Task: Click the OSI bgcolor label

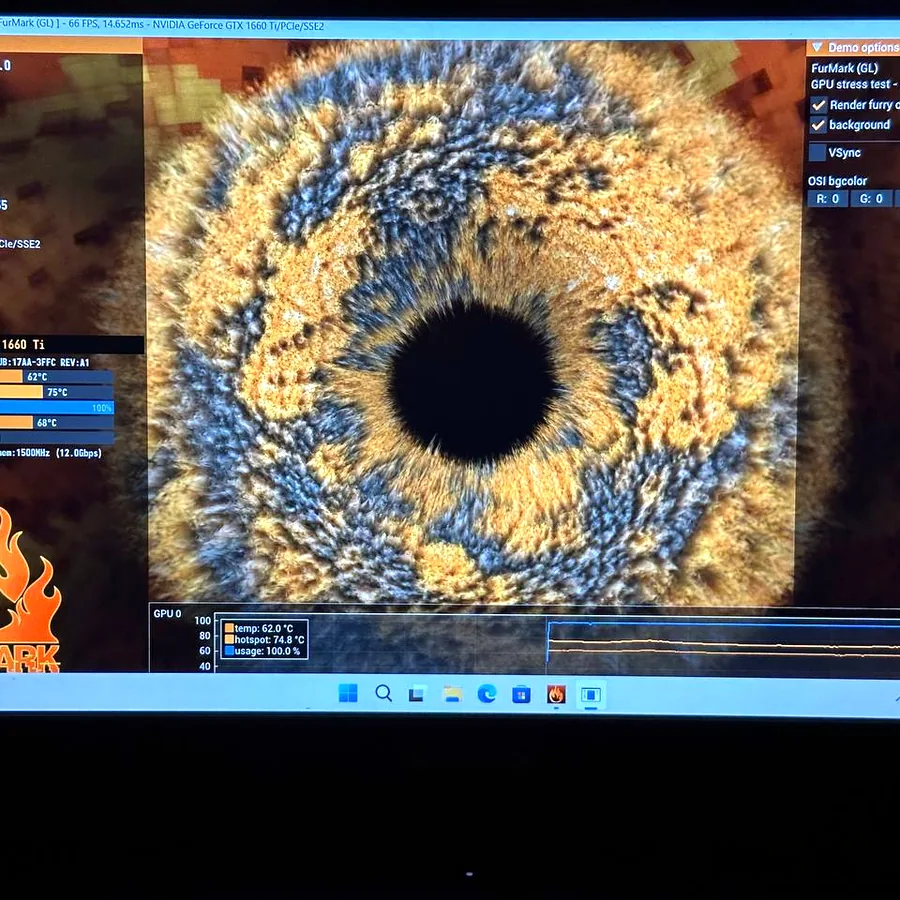Action: [x=837, y=181]
